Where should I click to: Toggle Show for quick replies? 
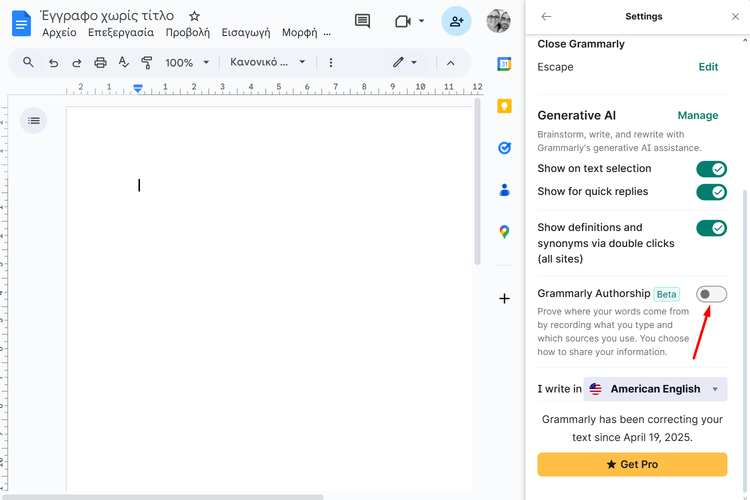[711, 192]
